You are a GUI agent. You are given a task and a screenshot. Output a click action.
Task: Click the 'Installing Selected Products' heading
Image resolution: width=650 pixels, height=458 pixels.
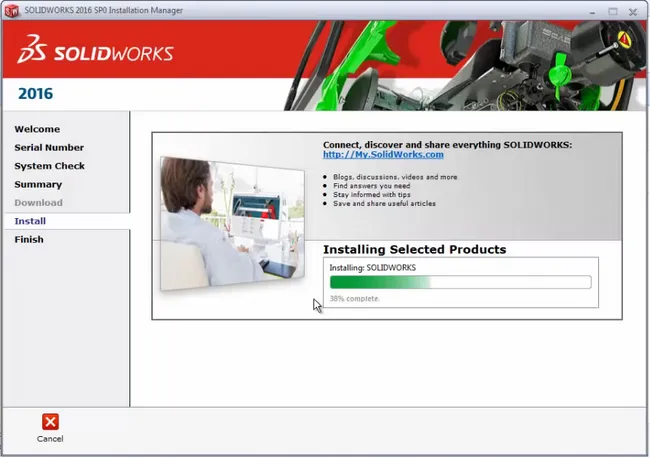pos(415,250)
